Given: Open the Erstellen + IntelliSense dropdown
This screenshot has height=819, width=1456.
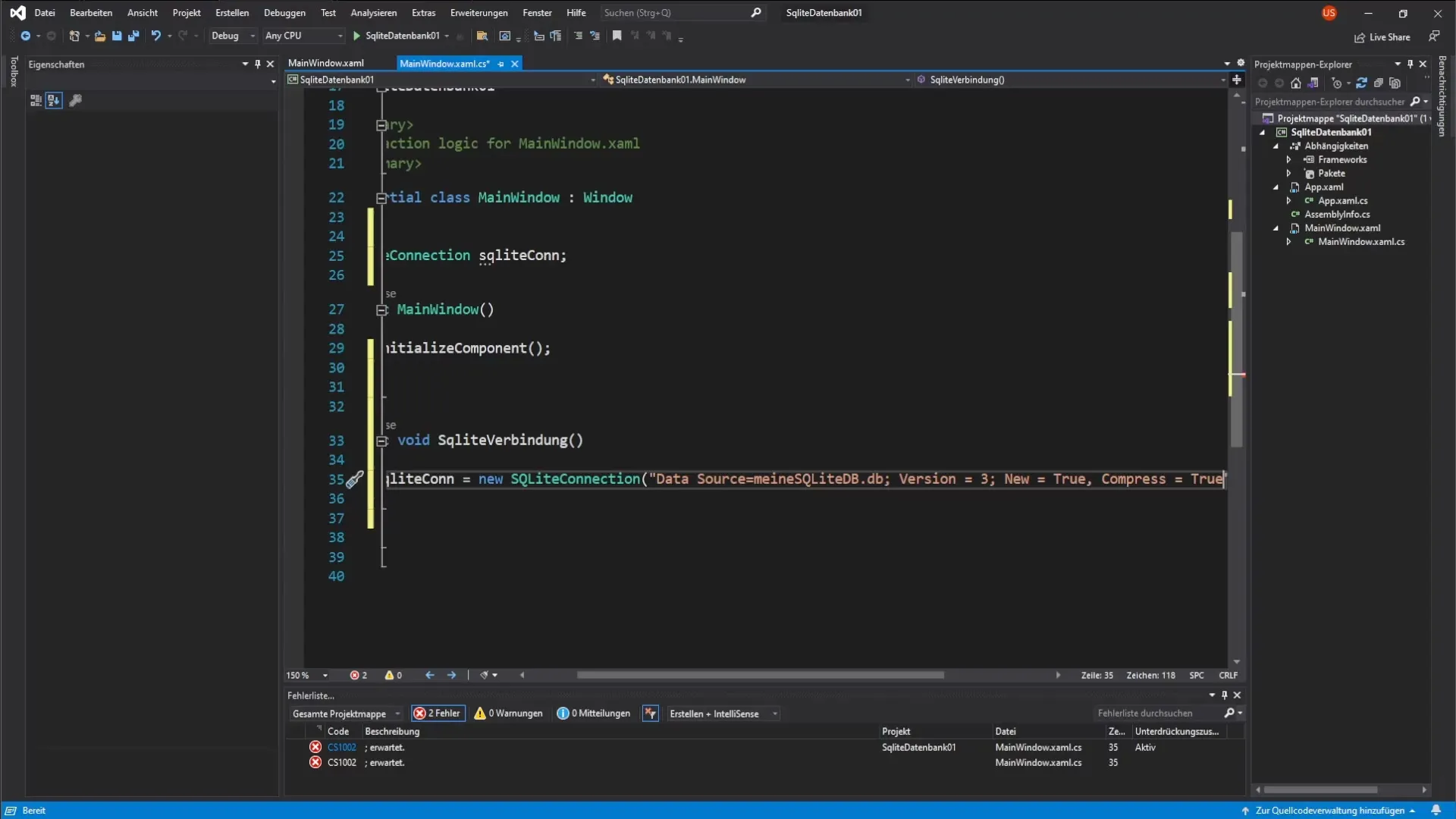Looking at the screenshot, I should (723, 714).
